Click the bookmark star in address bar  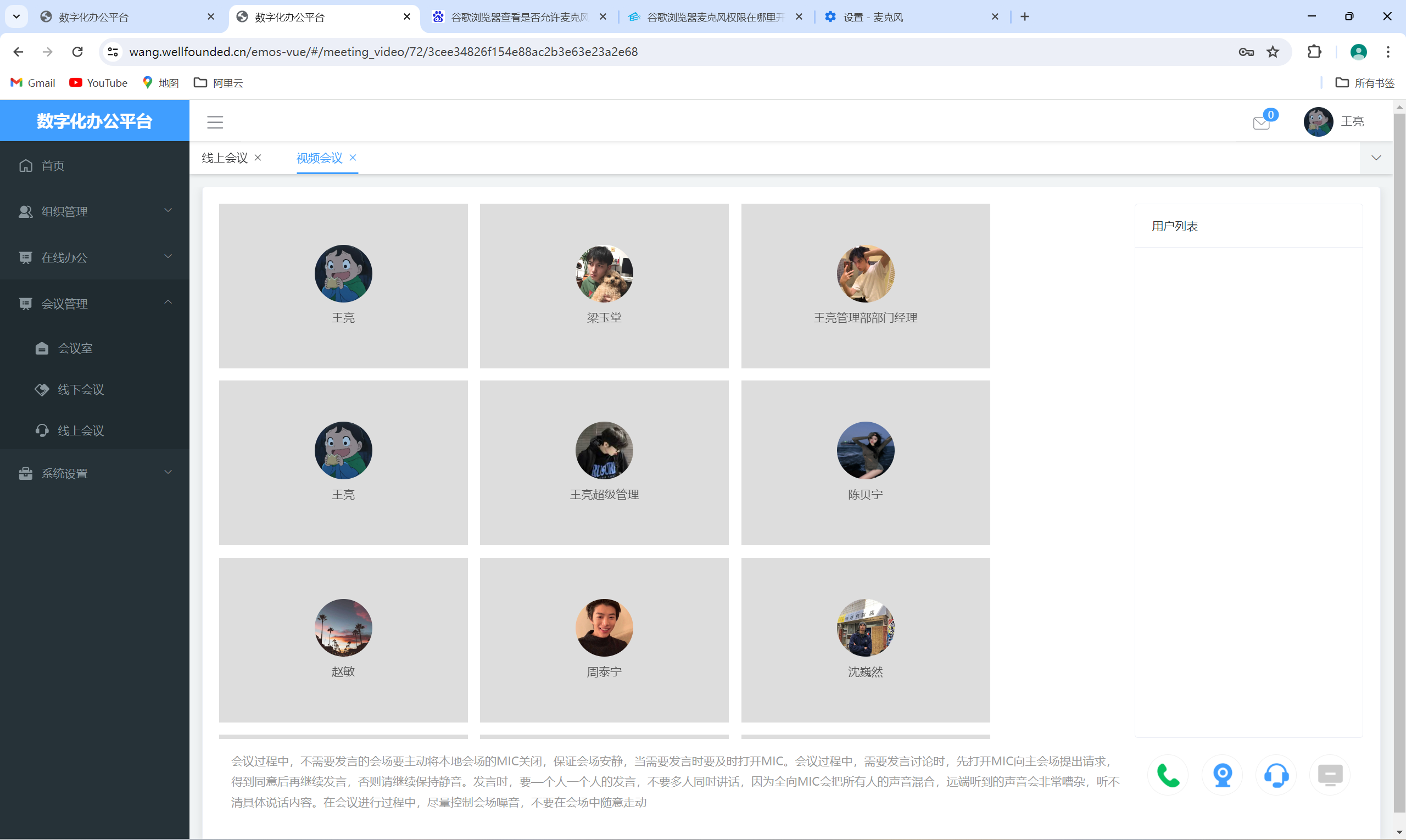tap(1273, 52)
